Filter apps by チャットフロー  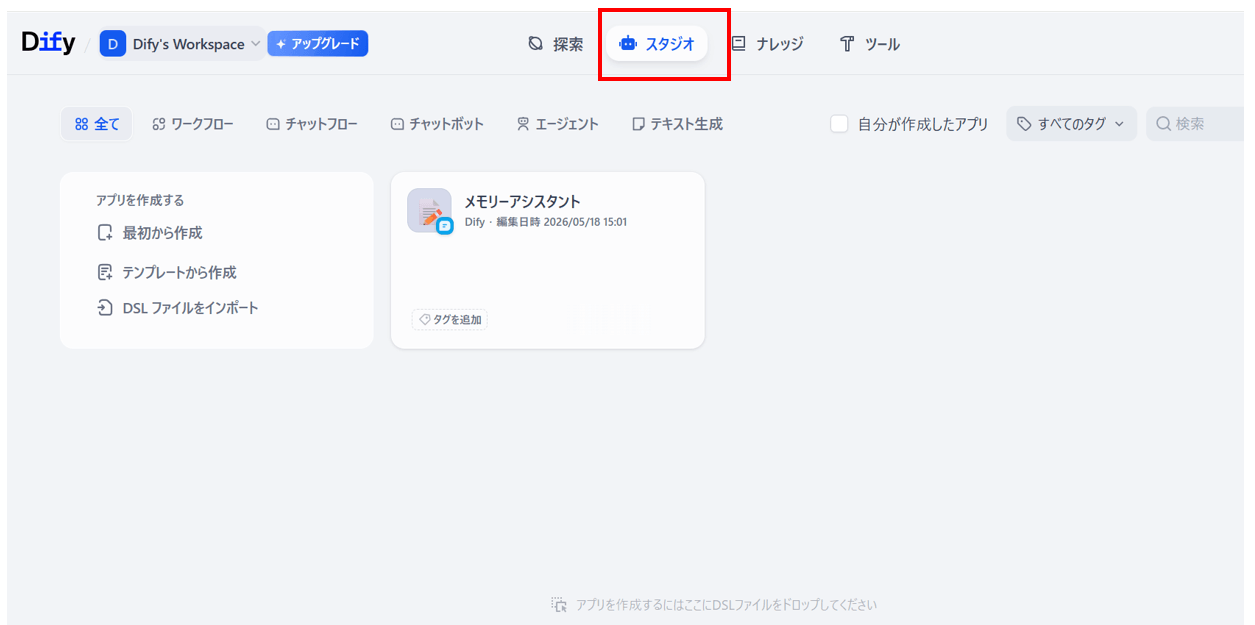point(312,124)
